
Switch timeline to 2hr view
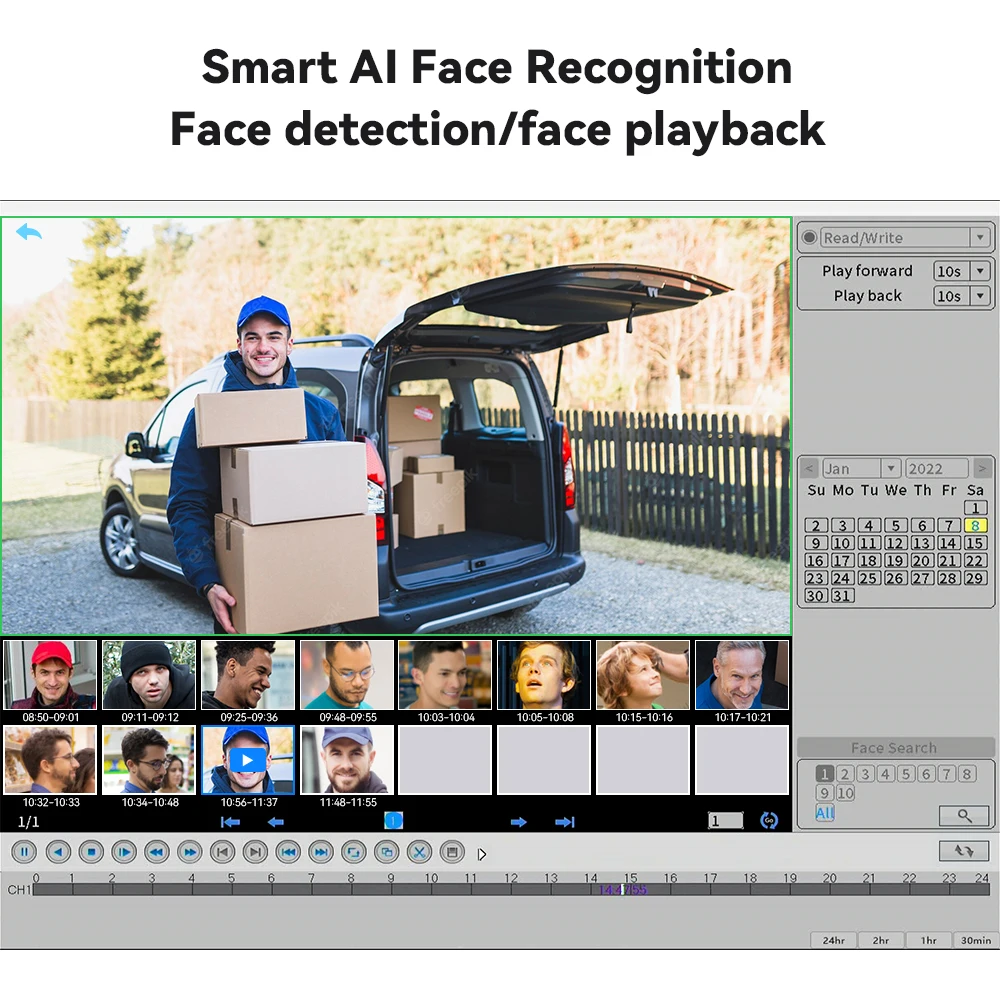click(x=880, y=940)
